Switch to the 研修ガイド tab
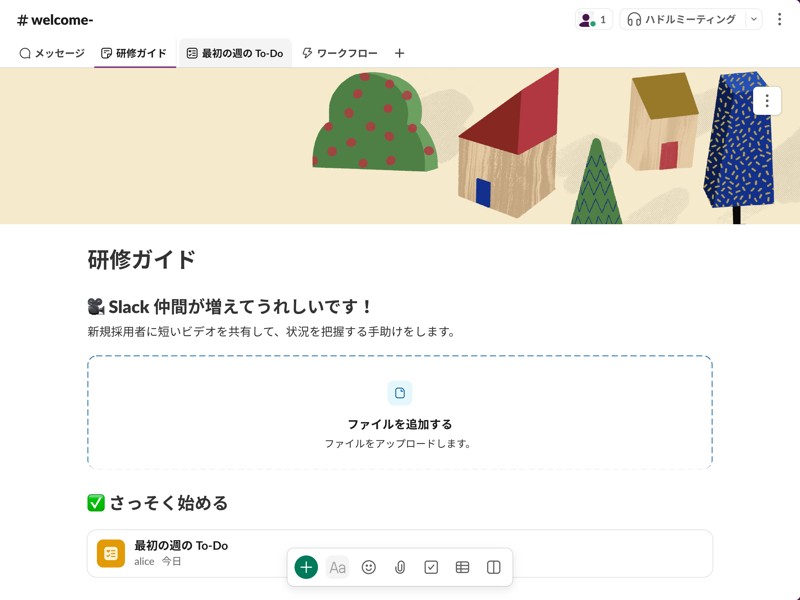The image size is (800, 600). tap(134, 53)
